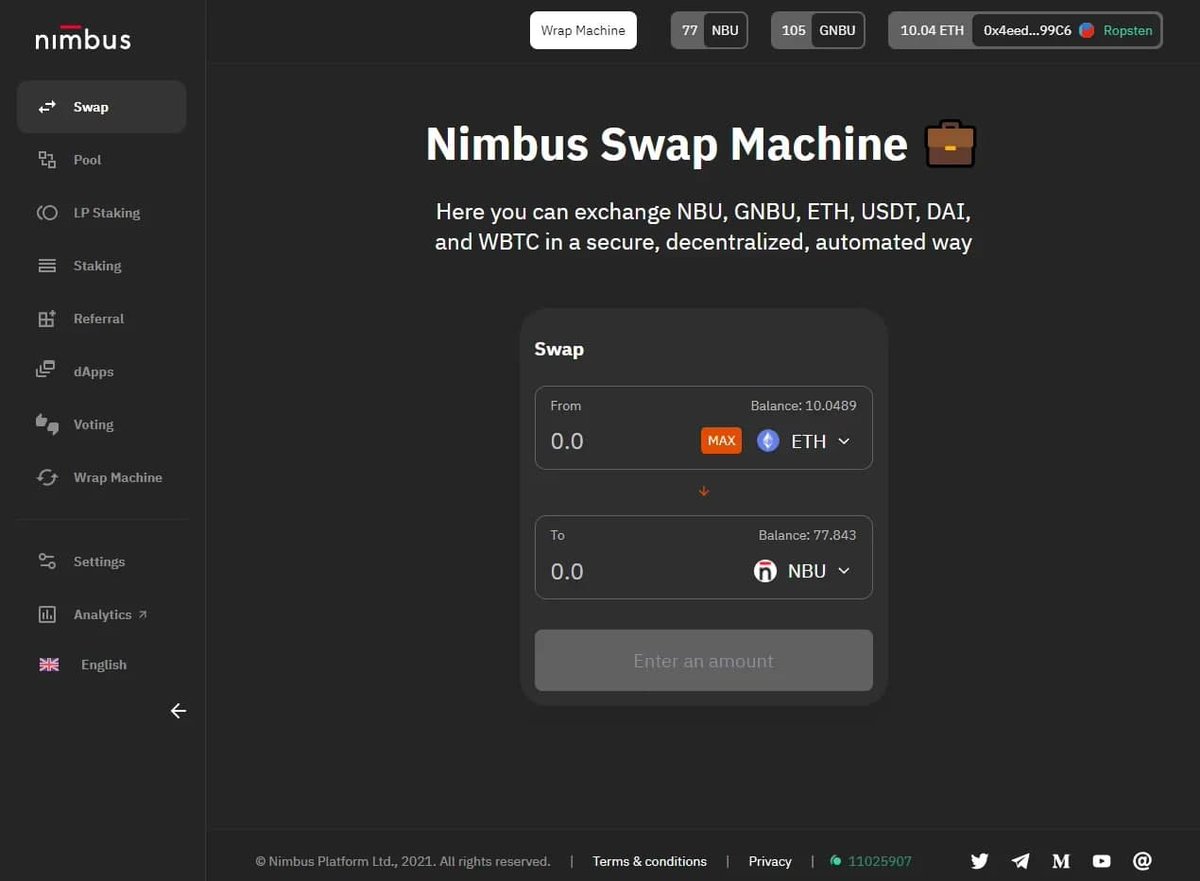
Task: Collapse the sidebar with the left arrow
Action: click(x=178, y=711)
